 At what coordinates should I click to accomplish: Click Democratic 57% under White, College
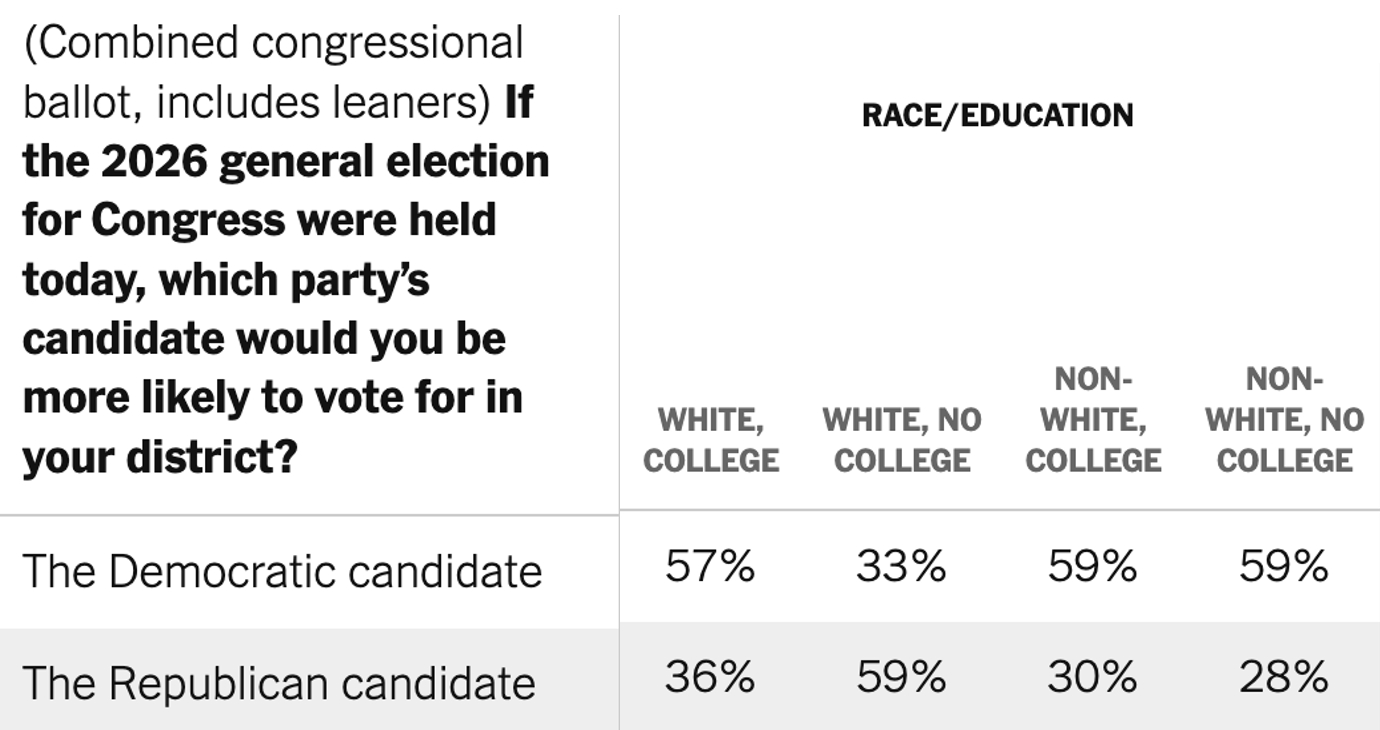(x=710, y=568)
